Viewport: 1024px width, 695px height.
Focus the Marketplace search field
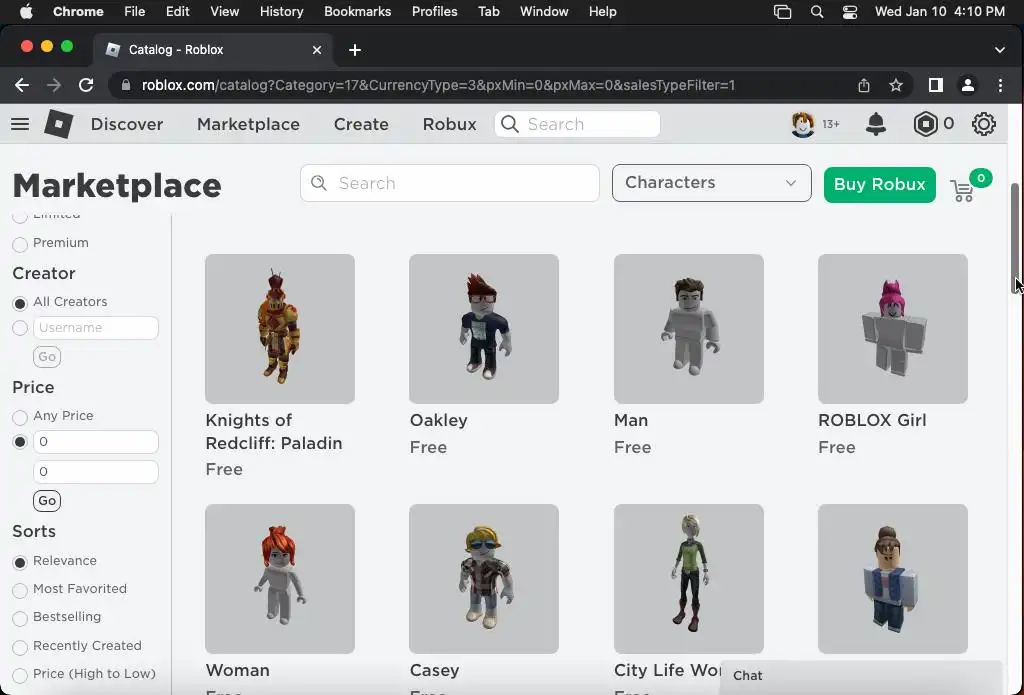tap(449, 183)
